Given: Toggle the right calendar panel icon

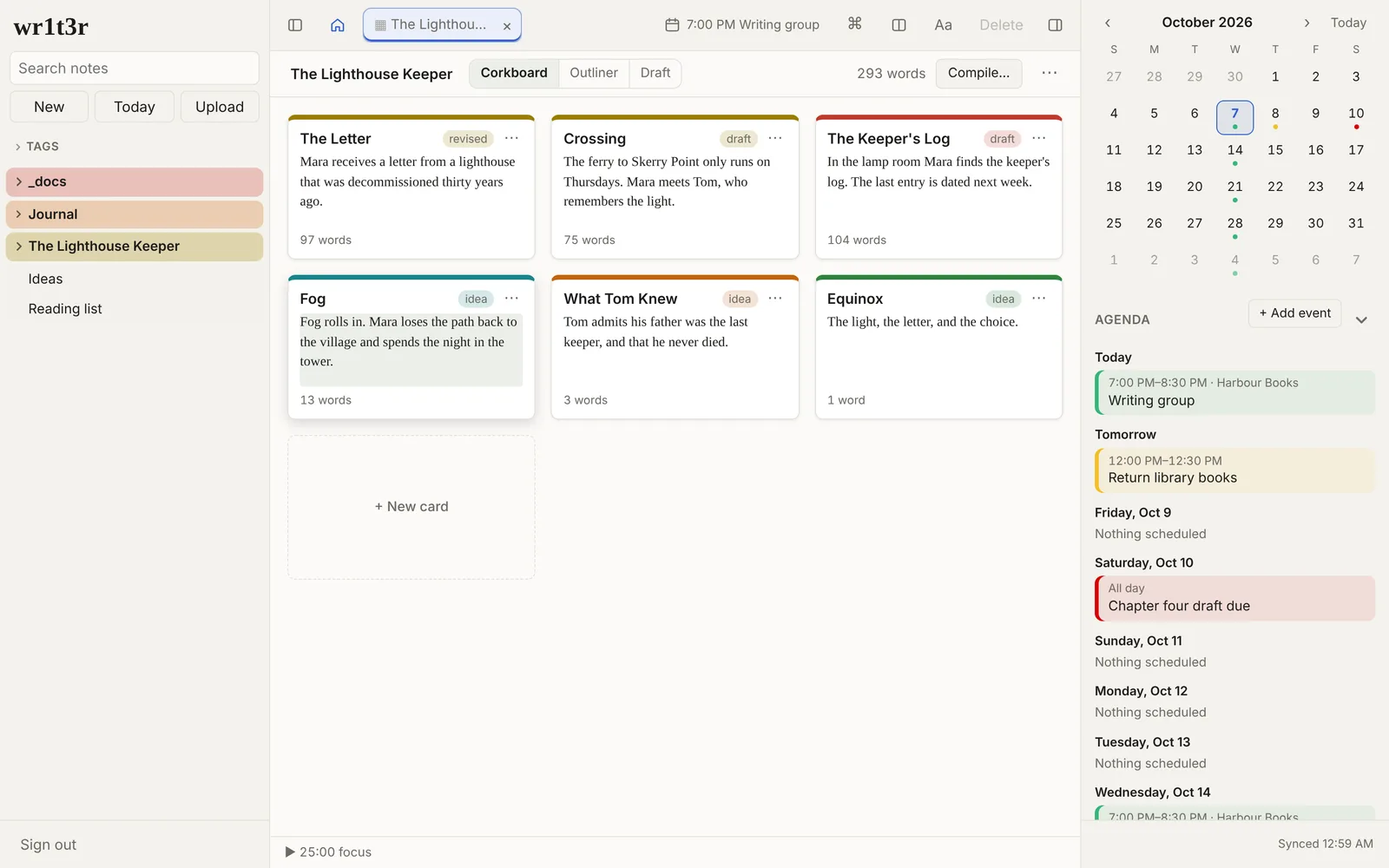Looking at the screenshot, I should 1056,25.
